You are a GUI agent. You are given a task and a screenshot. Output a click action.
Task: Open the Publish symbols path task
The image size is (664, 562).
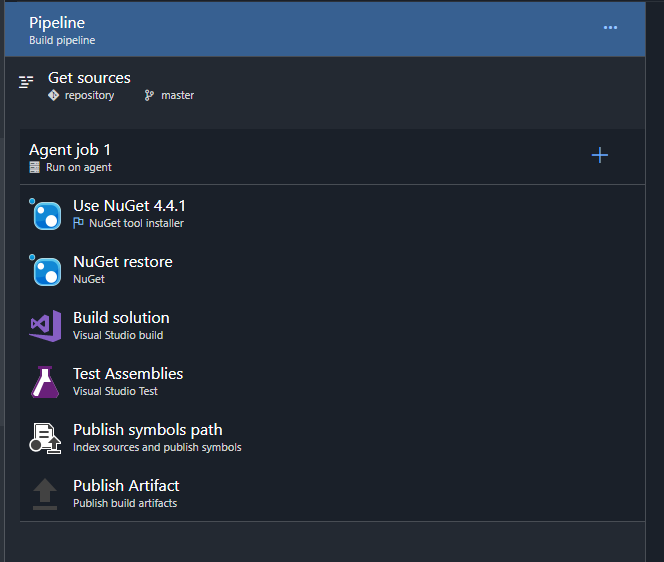tap(332, 438)
